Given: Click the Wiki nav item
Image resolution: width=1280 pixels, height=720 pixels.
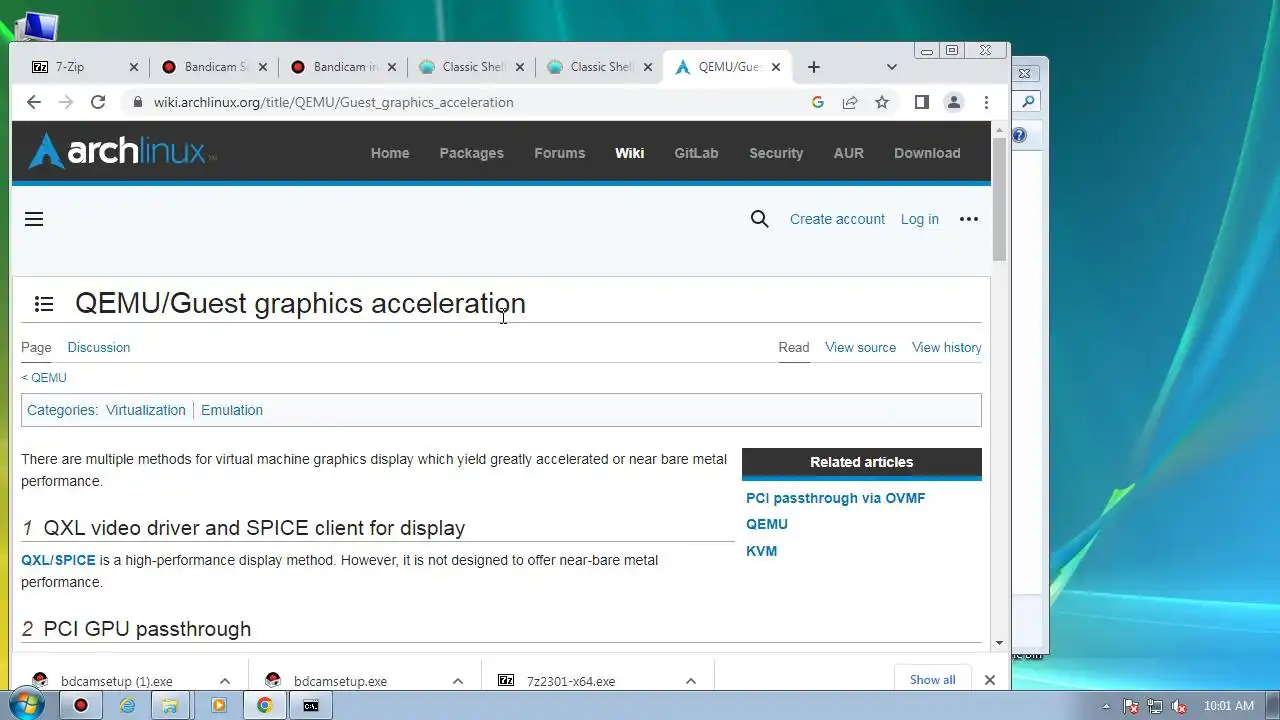Looking at the screenshot, I should [x=629, y=153].
